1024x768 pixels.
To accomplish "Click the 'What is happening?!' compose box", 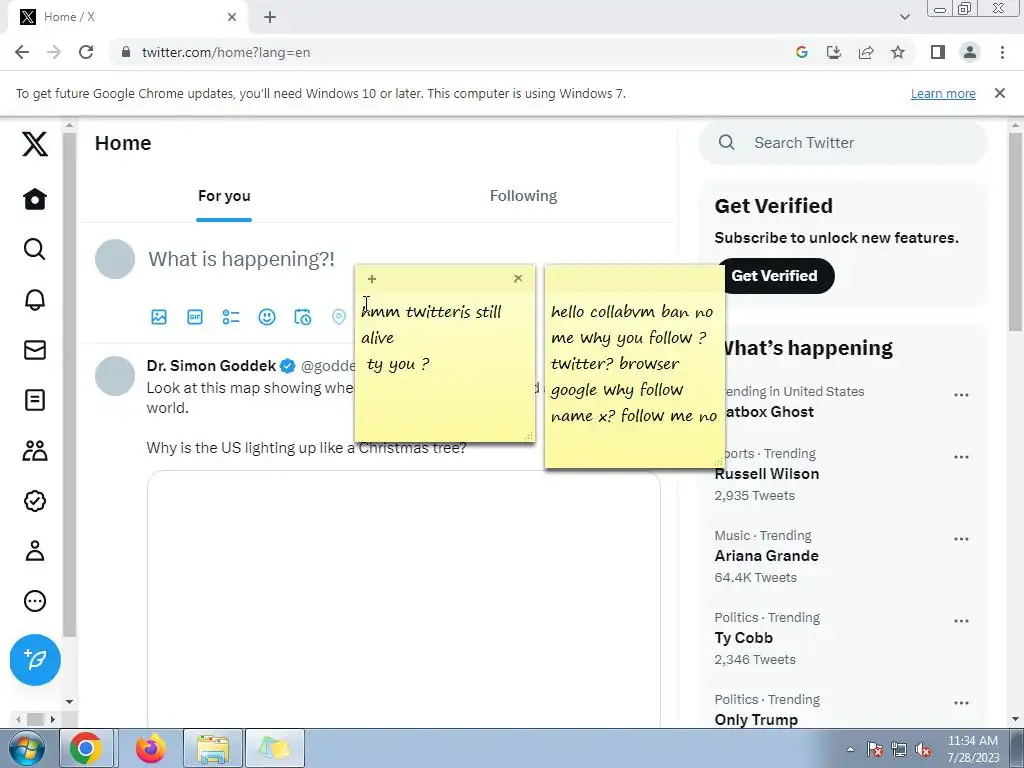I will [x=241, y=259].
